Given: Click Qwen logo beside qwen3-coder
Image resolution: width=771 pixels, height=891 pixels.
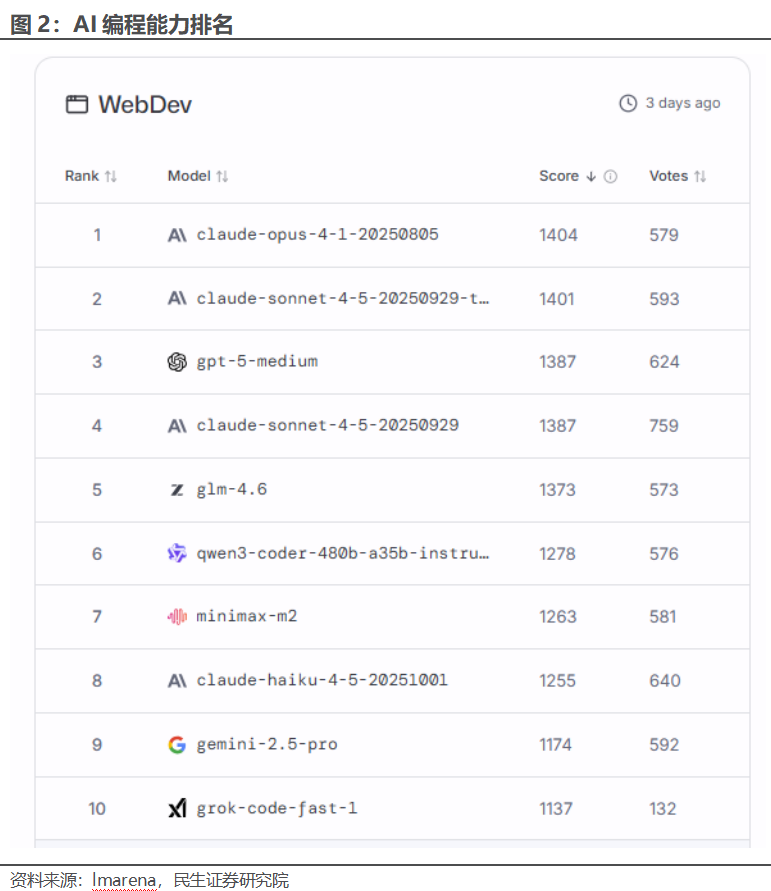Looking at the screenshot, I should tap(177, 553).
